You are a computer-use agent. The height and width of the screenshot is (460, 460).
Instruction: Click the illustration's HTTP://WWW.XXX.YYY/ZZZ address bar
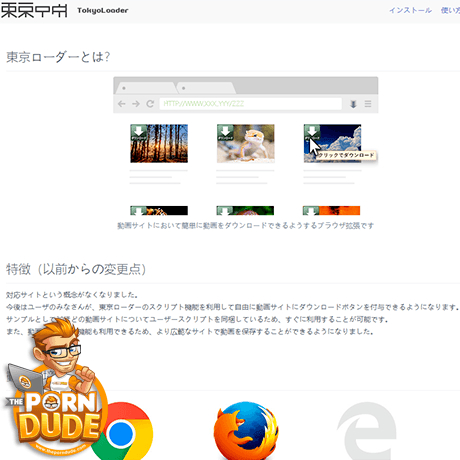(x=251, y=104)
